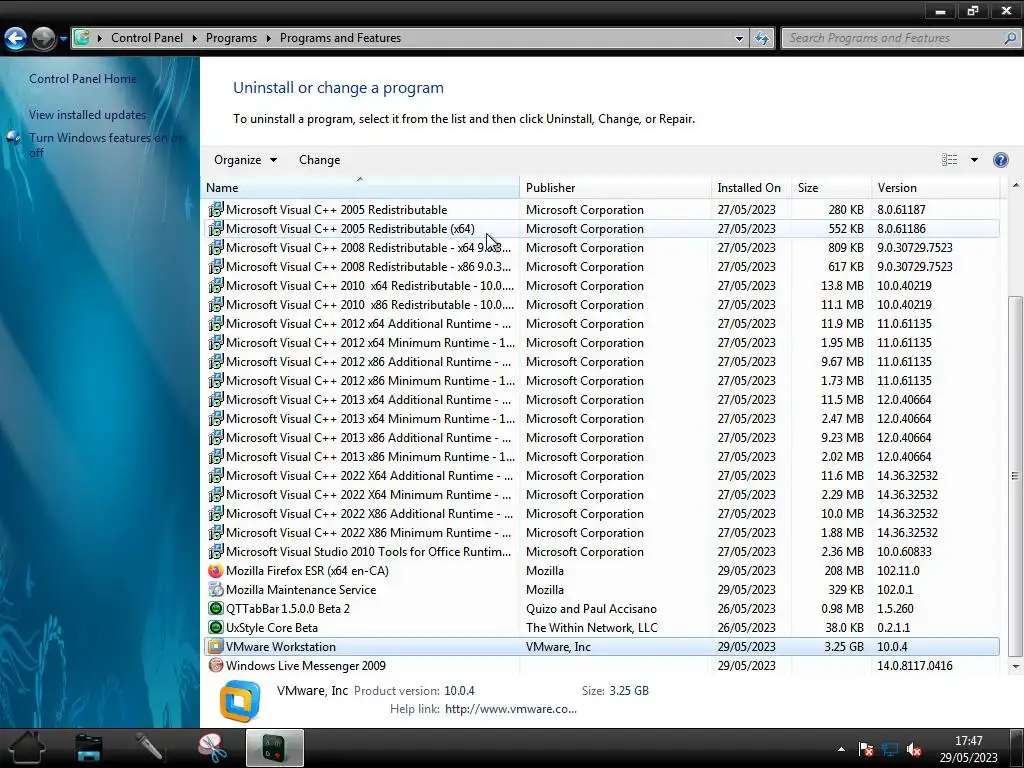
Task: Click the change view icon
Action: [x=950, y=160]
